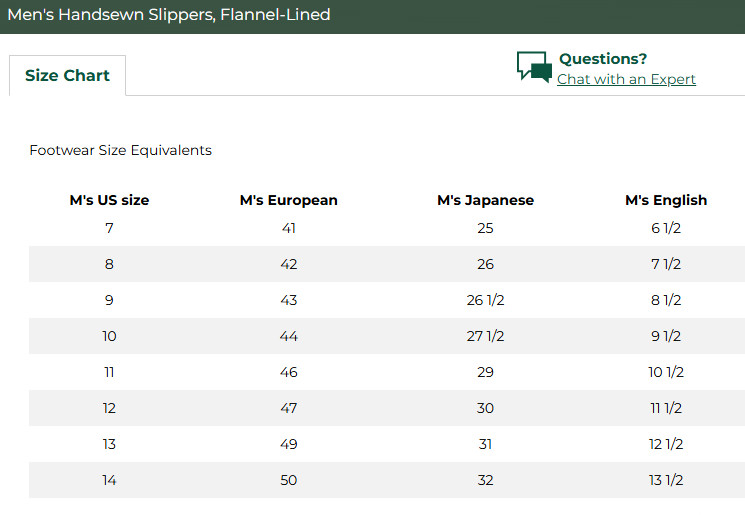Click European size 50 cell
The width and height of the screenshot is (745, 515).
288,480
